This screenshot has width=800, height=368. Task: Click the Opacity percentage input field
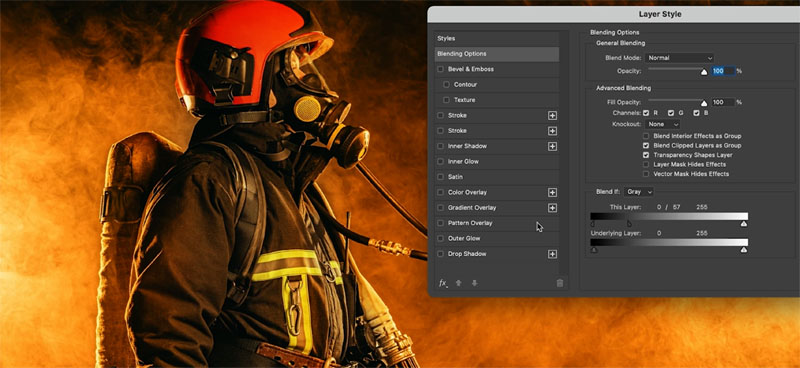click(x=723, y=71)
